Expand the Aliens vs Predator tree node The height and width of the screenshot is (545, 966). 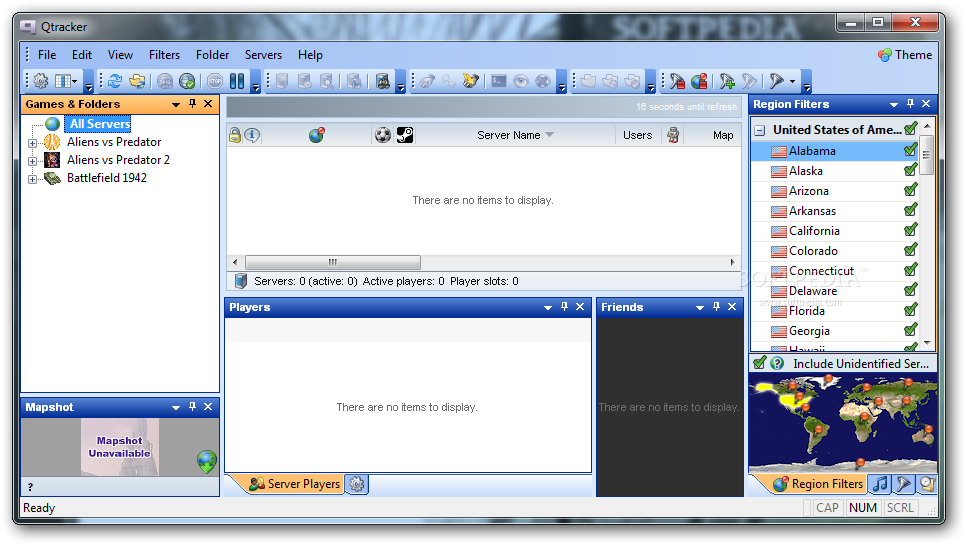tap(32, 143)
